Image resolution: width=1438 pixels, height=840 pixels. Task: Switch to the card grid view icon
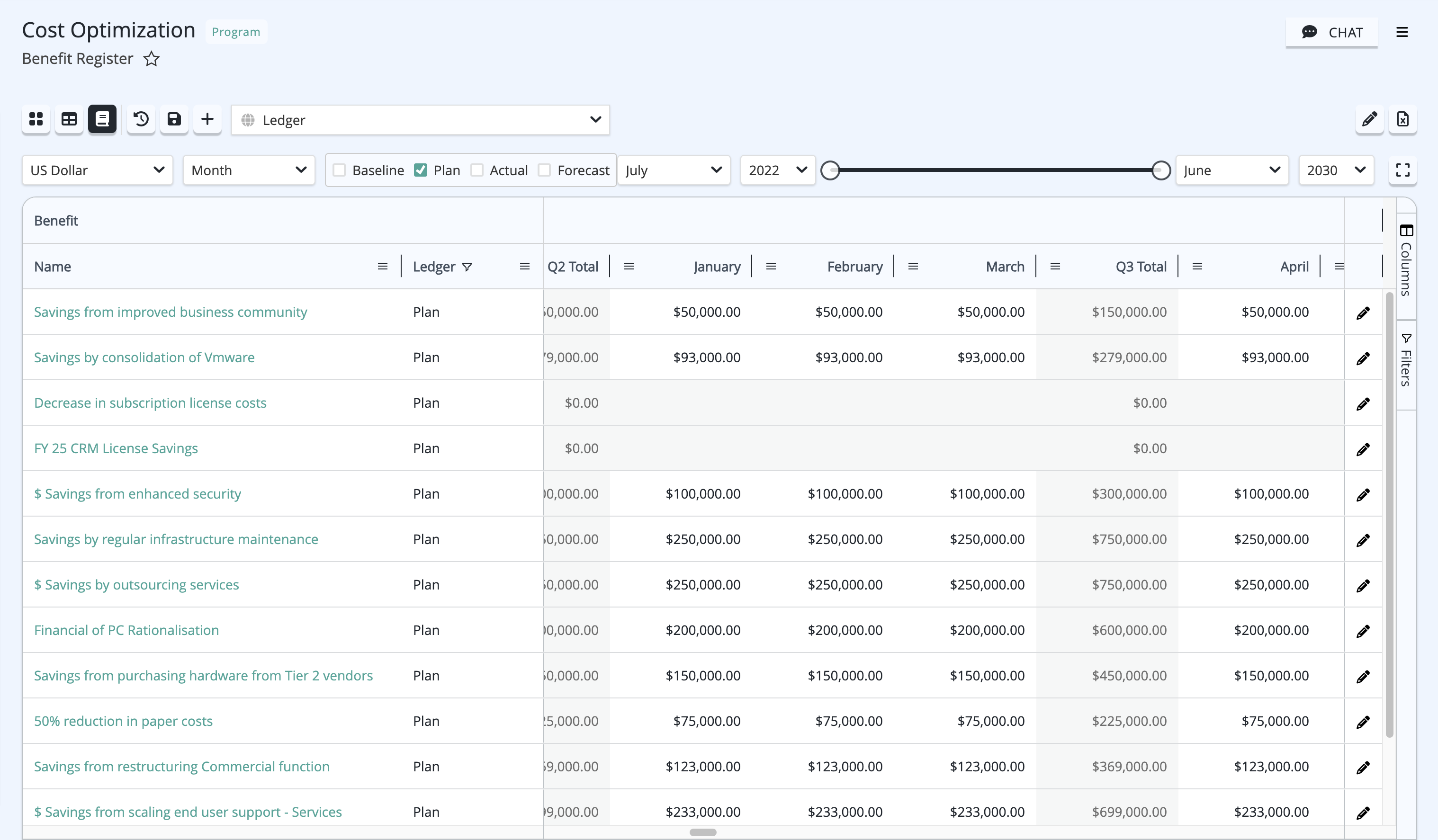(x=36, y=119)
